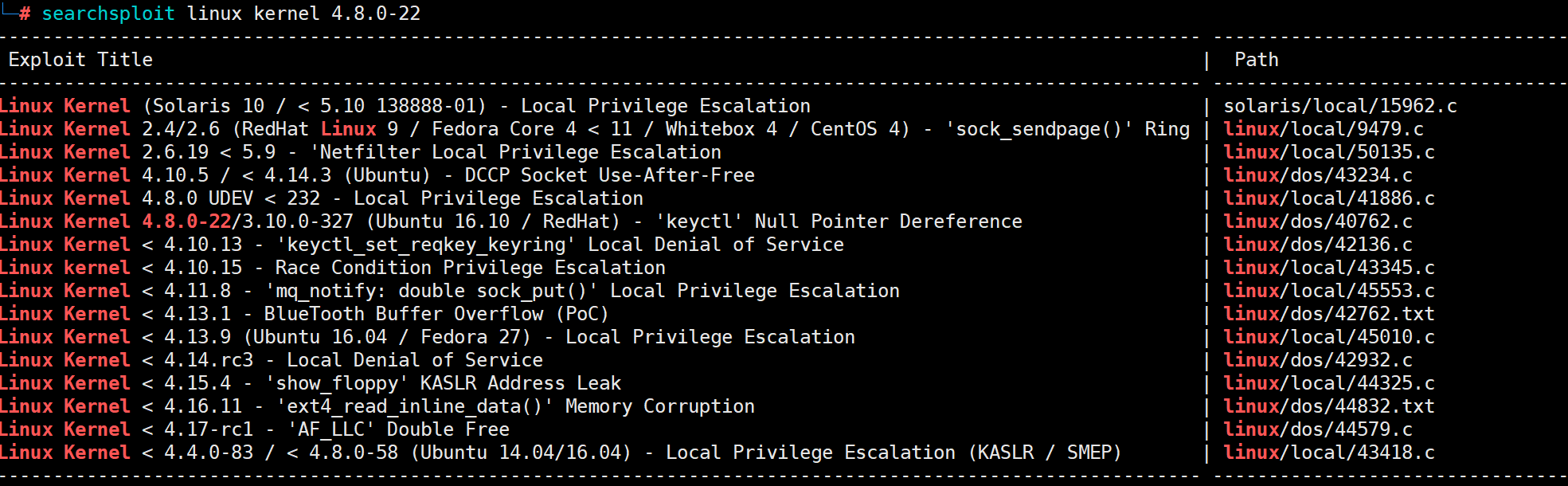Click the linux/dos/40762.c path
The image size is (1568, 486).
[x=1318, y=221]
